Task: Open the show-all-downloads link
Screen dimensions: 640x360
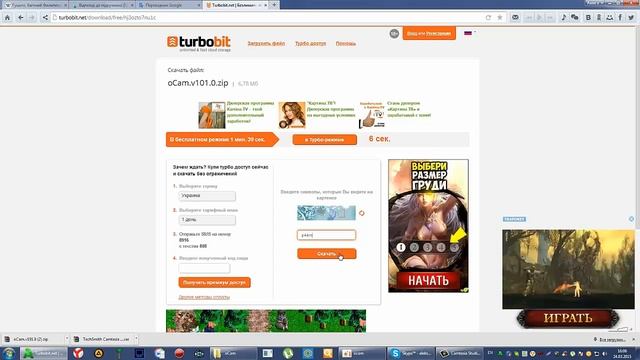Action: pos(610,340)
